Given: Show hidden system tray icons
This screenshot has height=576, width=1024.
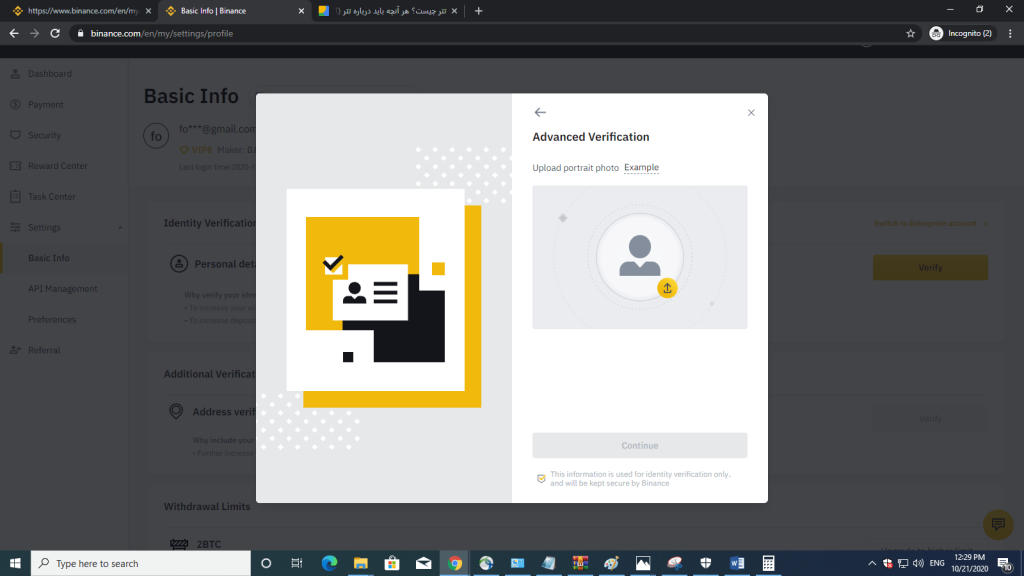Looking at the screenshot, I should pos(871,563).
